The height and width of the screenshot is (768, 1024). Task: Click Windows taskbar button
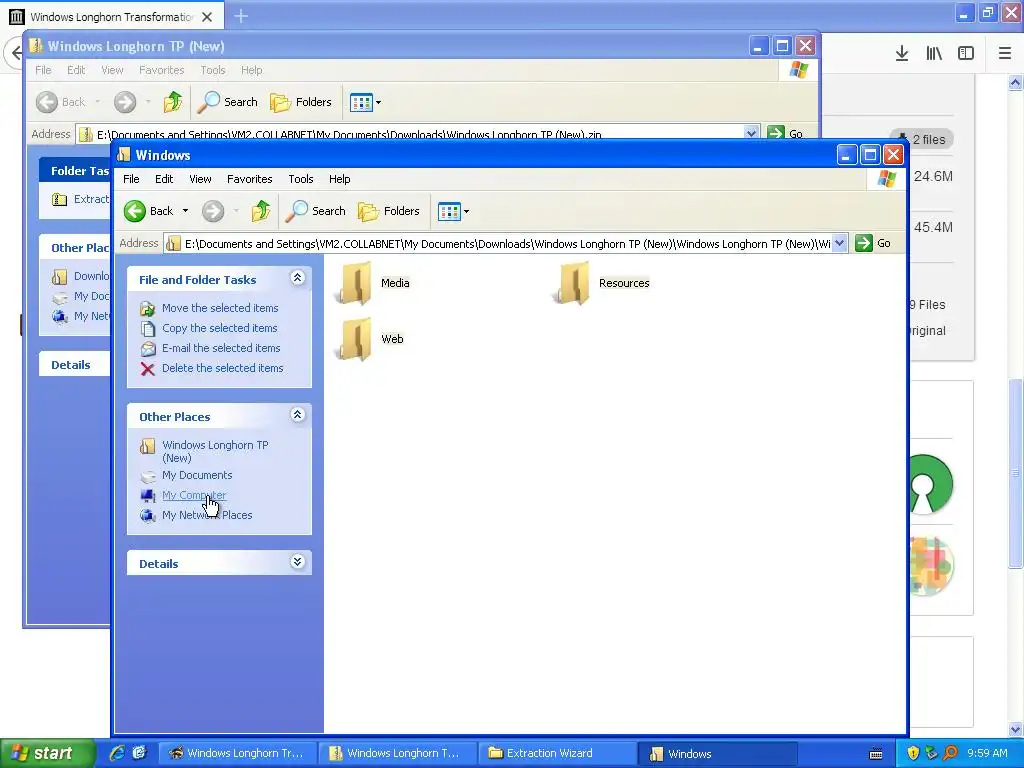coord(717,753)
